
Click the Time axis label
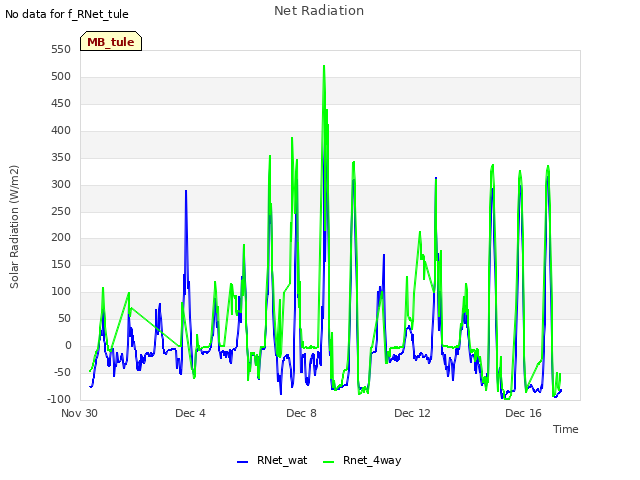[x=565, y=429]
